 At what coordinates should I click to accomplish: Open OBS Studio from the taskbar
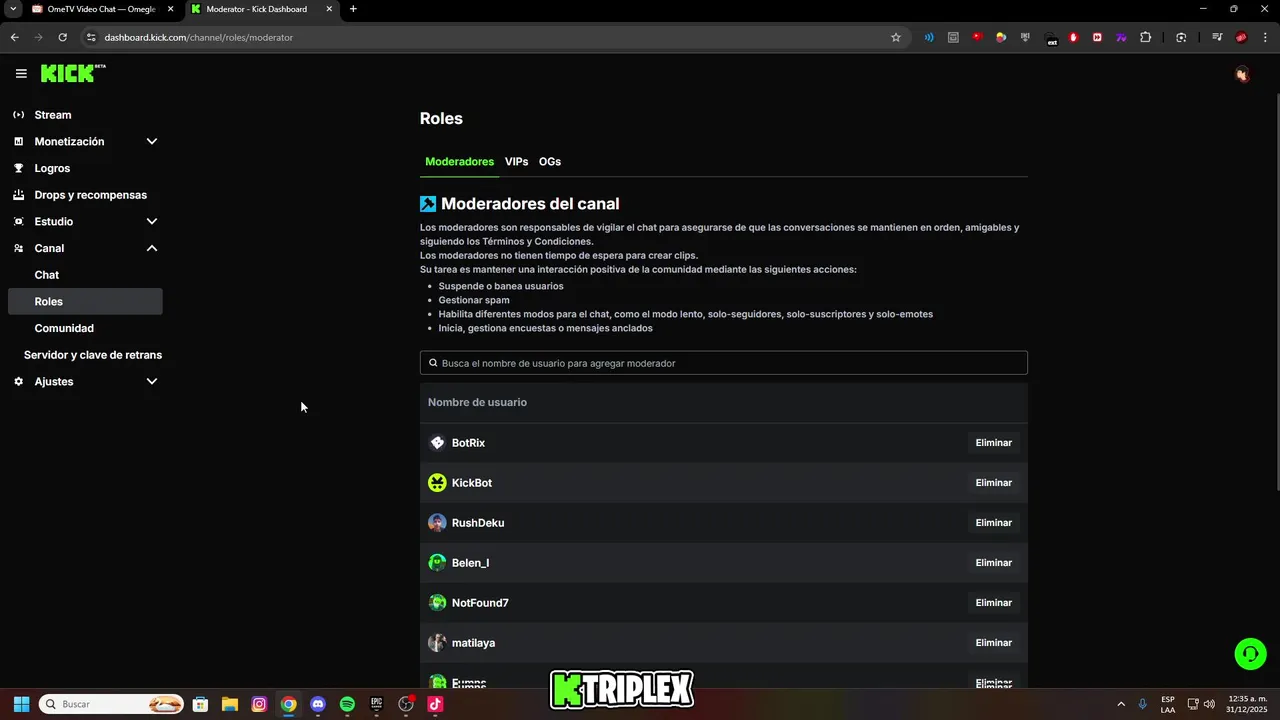[406, 704]
